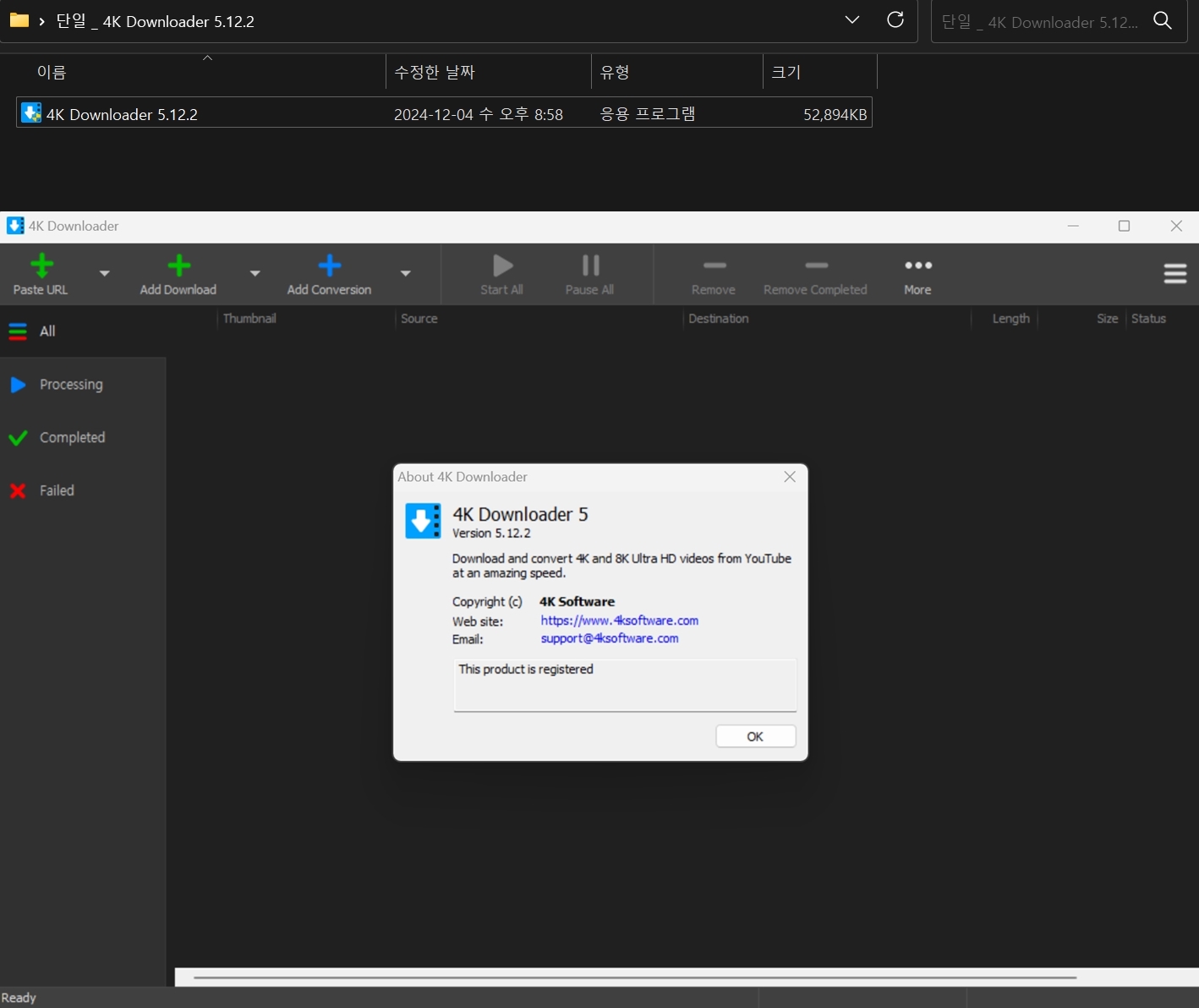The image size is (1199, 1008).
Task: Click the 2024-12-04 modified date cell
Action: click(479, 115)
